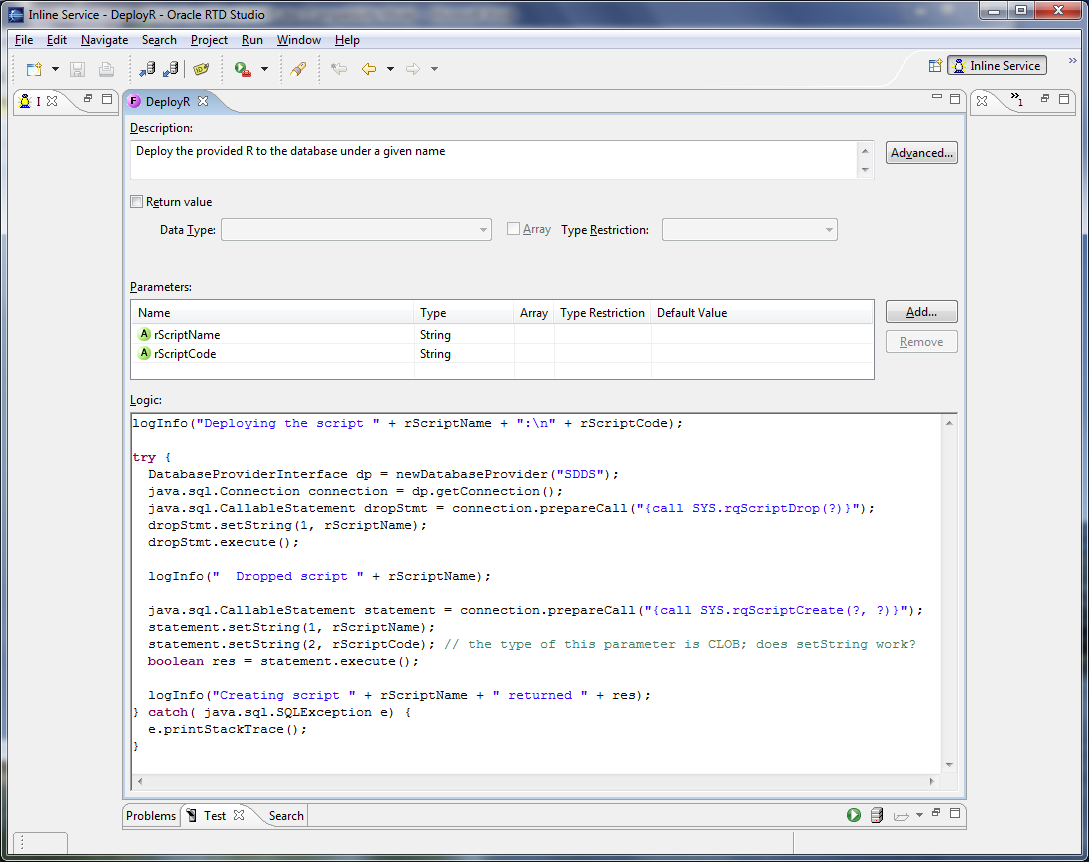
Task: Click the New wizard toolbar icon
Action: point(35,69)
